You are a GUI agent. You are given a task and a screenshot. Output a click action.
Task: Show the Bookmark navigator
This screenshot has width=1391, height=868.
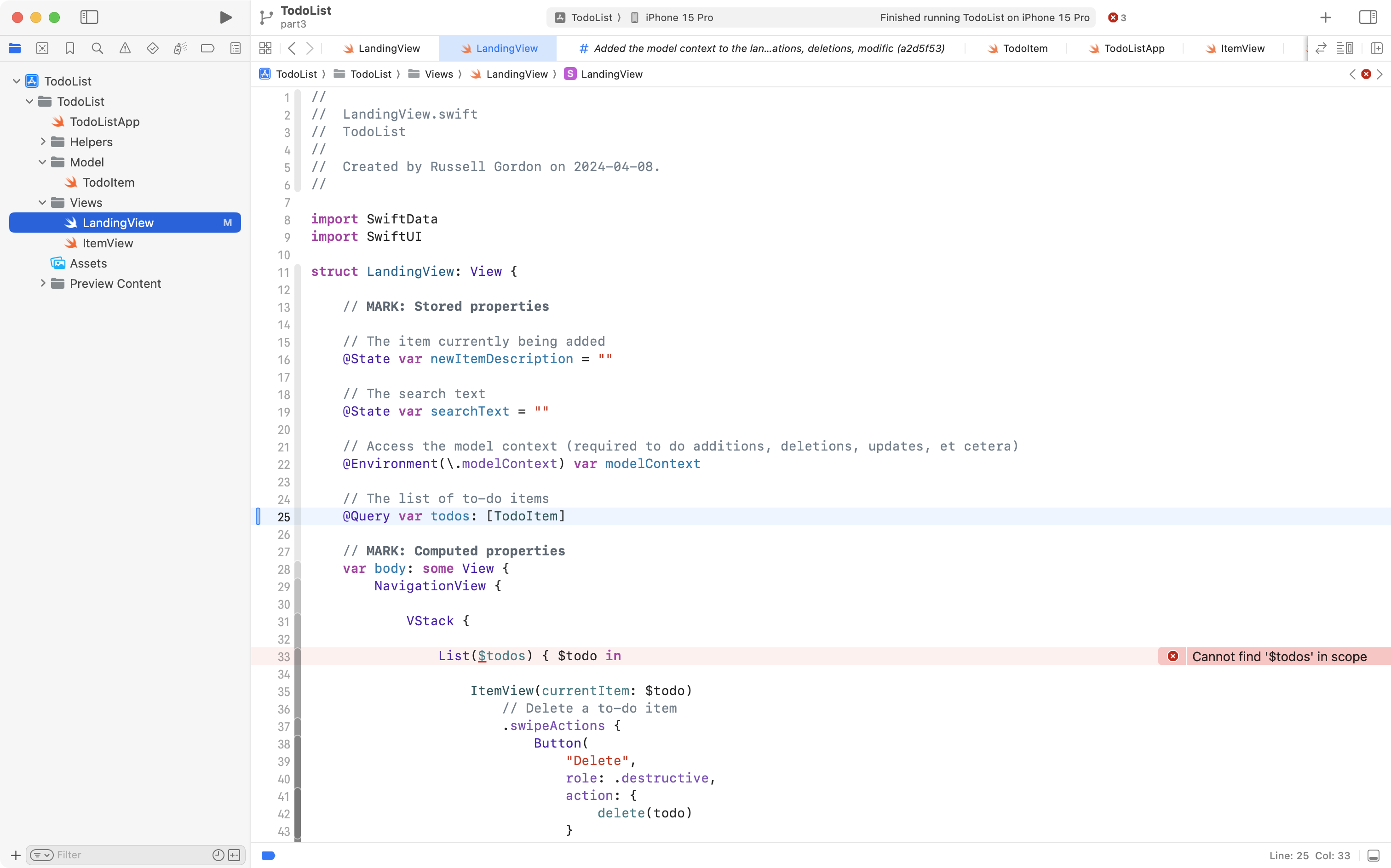pyautogui.click(x=70, y=48)
